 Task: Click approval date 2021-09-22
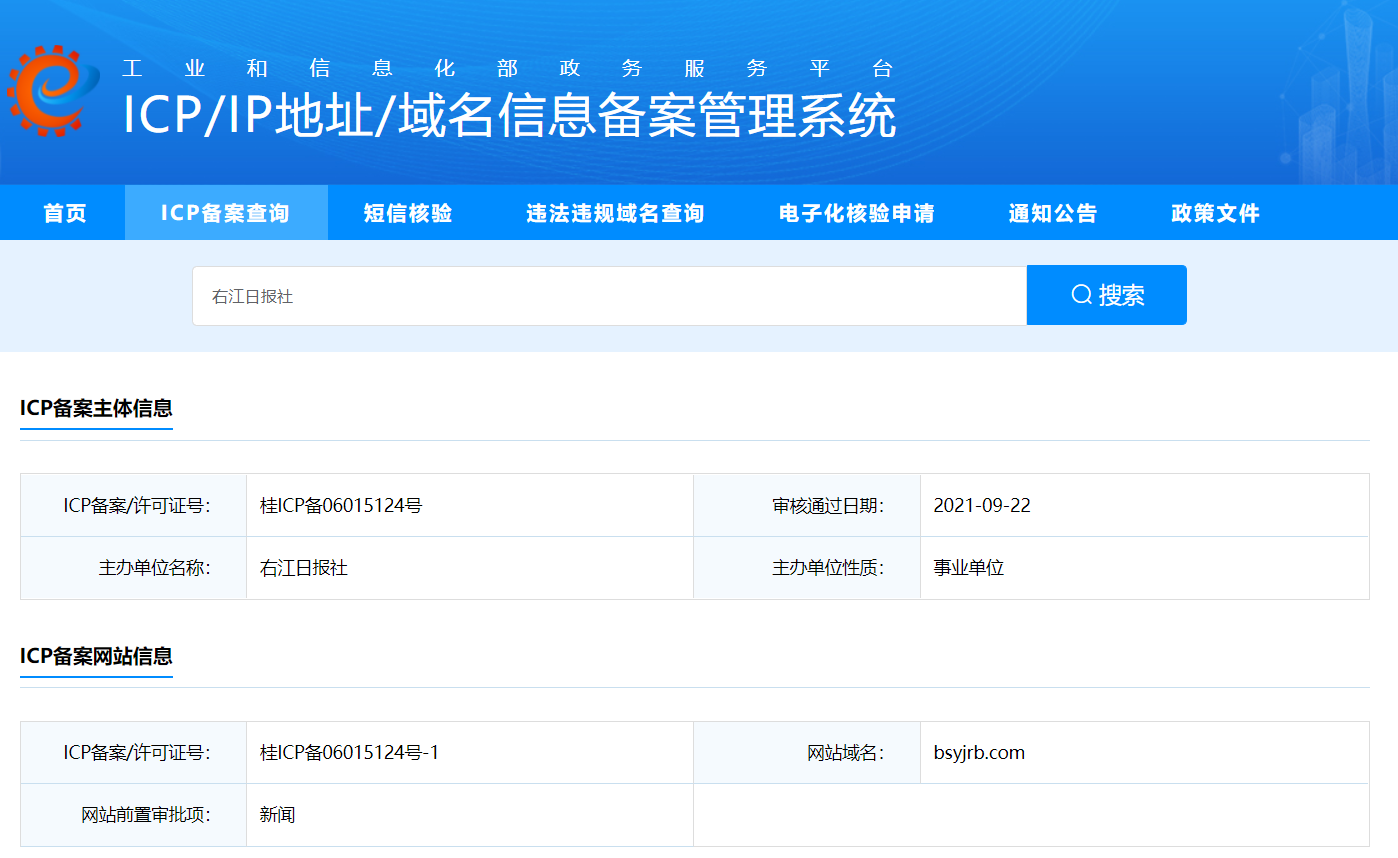[982, 506]
